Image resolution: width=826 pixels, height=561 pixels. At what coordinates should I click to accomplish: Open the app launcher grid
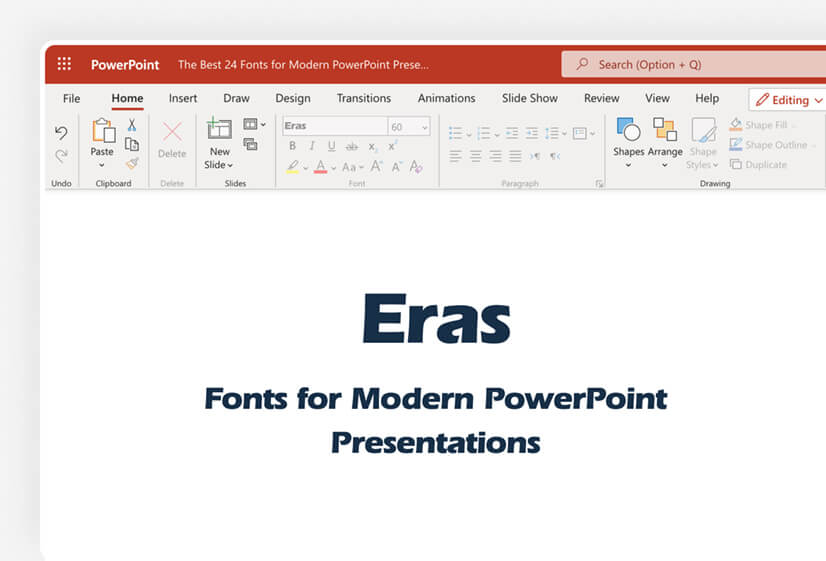point(64,64)
